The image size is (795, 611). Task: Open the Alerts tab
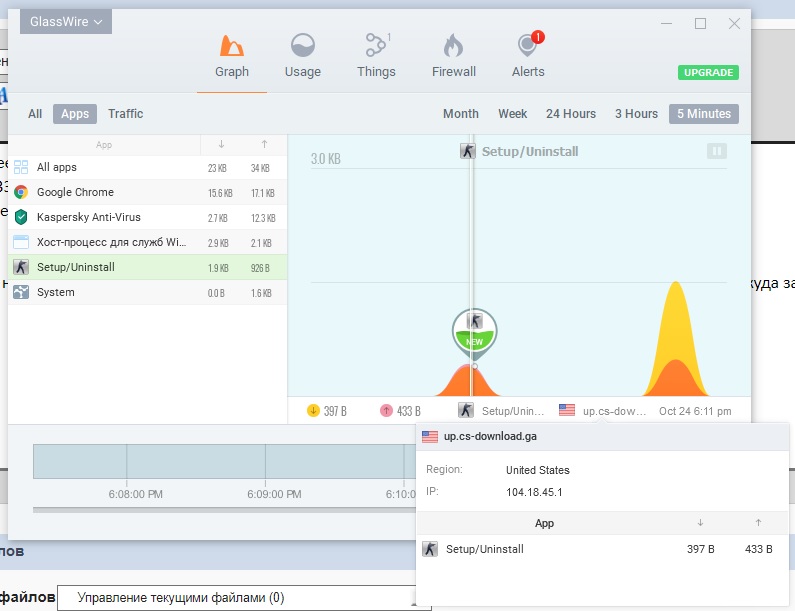pos(528,57)
